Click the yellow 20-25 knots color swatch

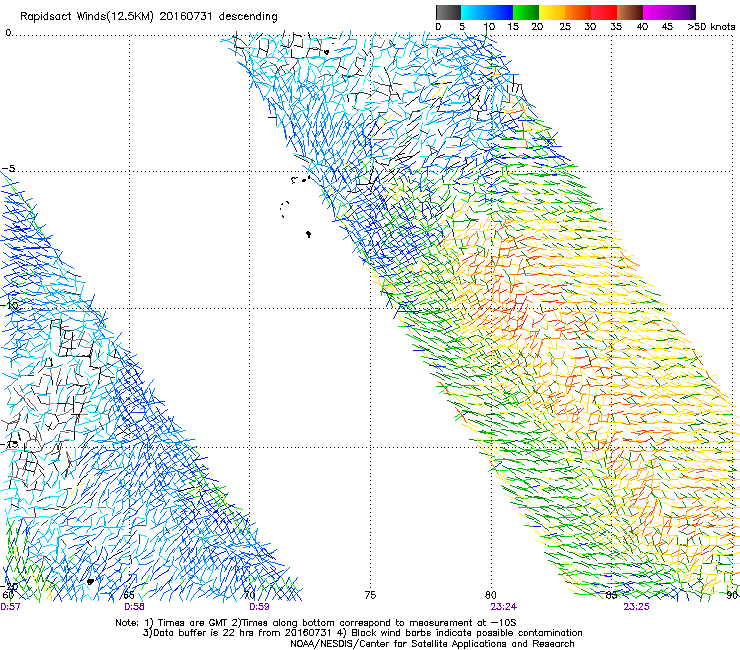pyautogui.click(x=552, y=12)
